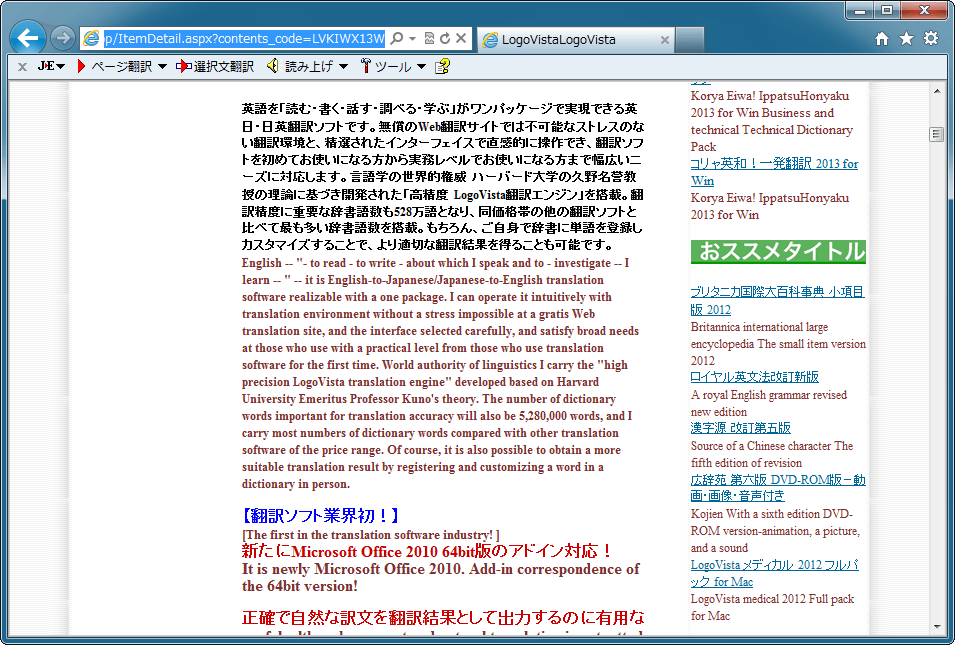Image resolution: width=955 pixels, height=645 pixels.
Task: Click the おススメタイトル green banner
Action: click(778, 252)
